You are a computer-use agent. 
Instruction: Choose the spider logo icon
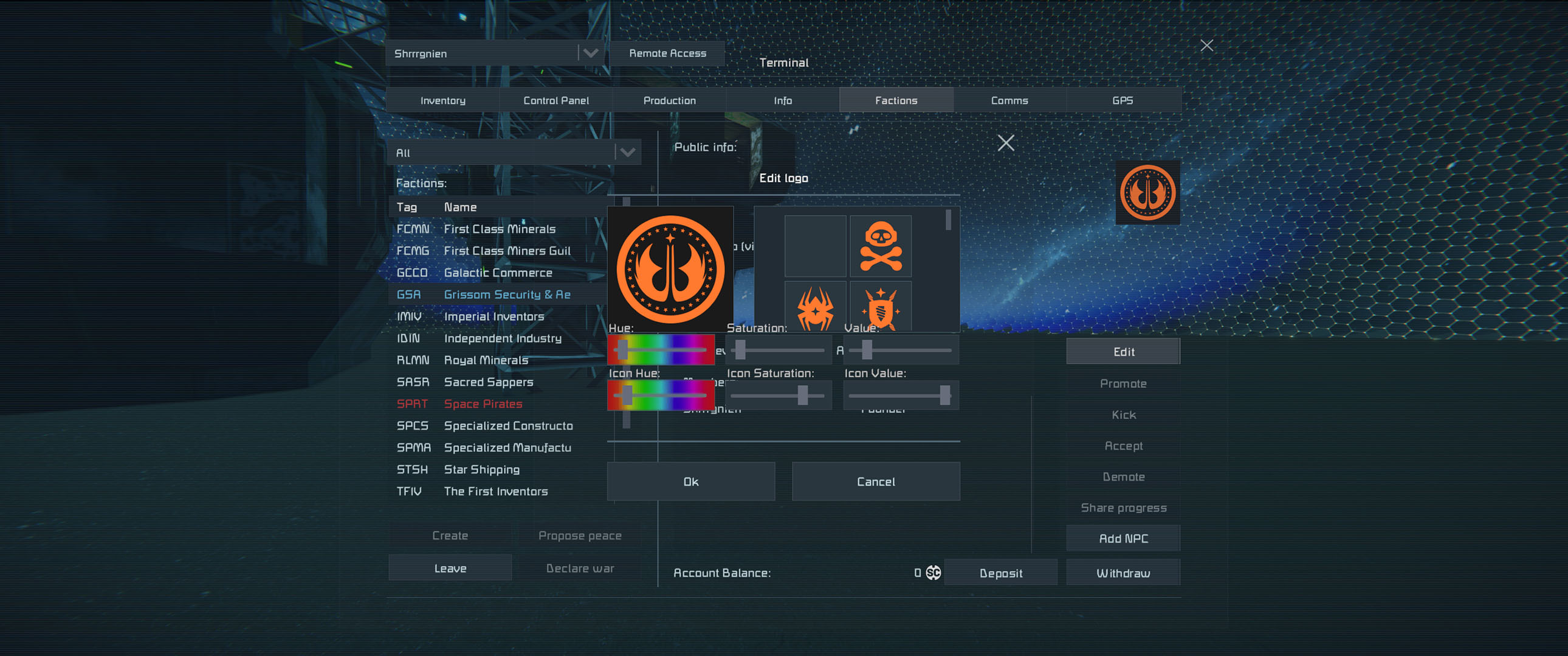click(815, 307)
